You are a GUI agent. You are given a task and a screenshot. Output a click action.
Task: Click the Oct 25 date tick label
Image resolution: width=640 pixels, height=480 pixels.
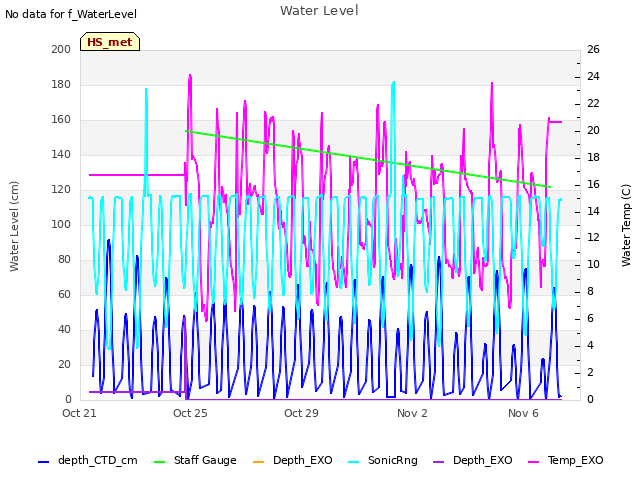(x=190, y=413)
